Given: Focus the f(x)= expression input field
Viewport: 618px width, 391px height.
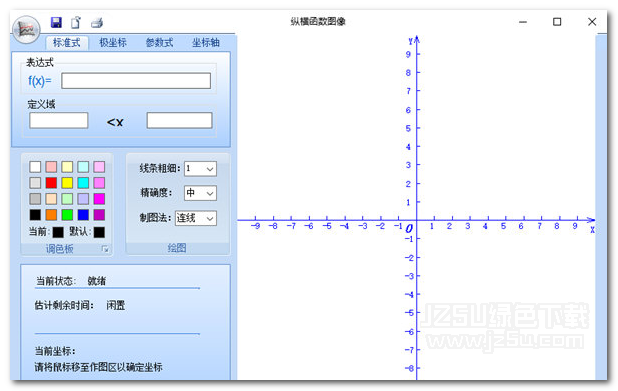Looking at the screenshot, I should point(136,81).
